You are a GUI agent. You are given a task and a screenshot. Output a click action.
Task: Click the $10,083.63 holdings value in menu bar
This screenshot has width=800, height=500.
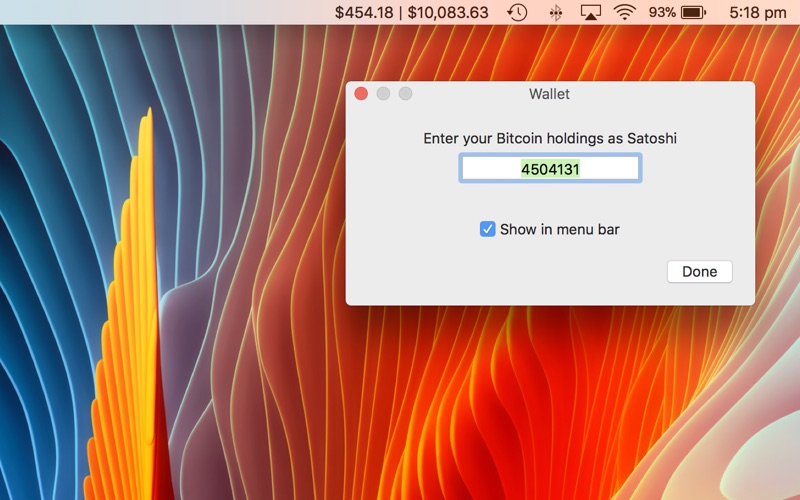[x=448, y=12]
